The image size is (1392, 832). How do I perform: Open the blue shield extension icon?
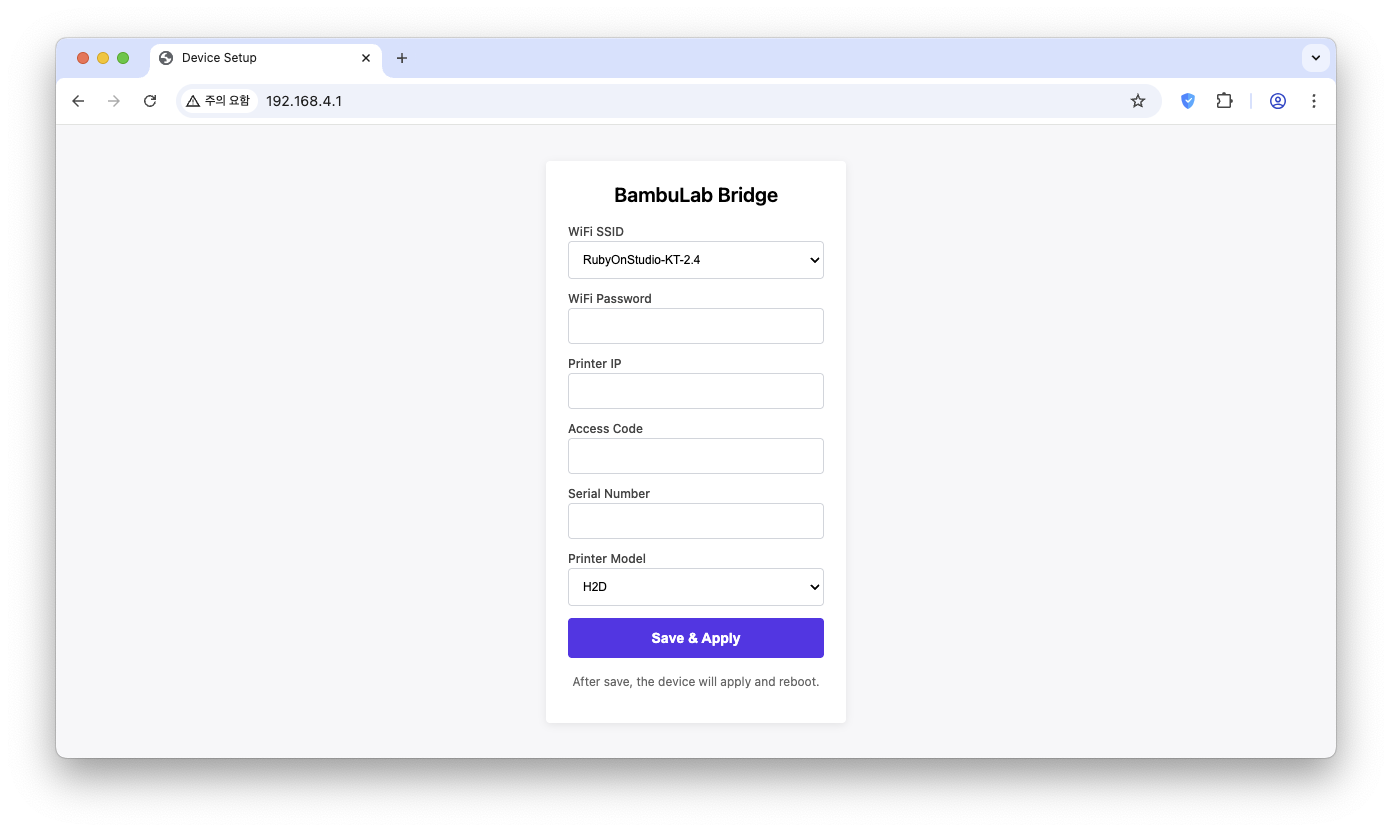click(1188, 101)
